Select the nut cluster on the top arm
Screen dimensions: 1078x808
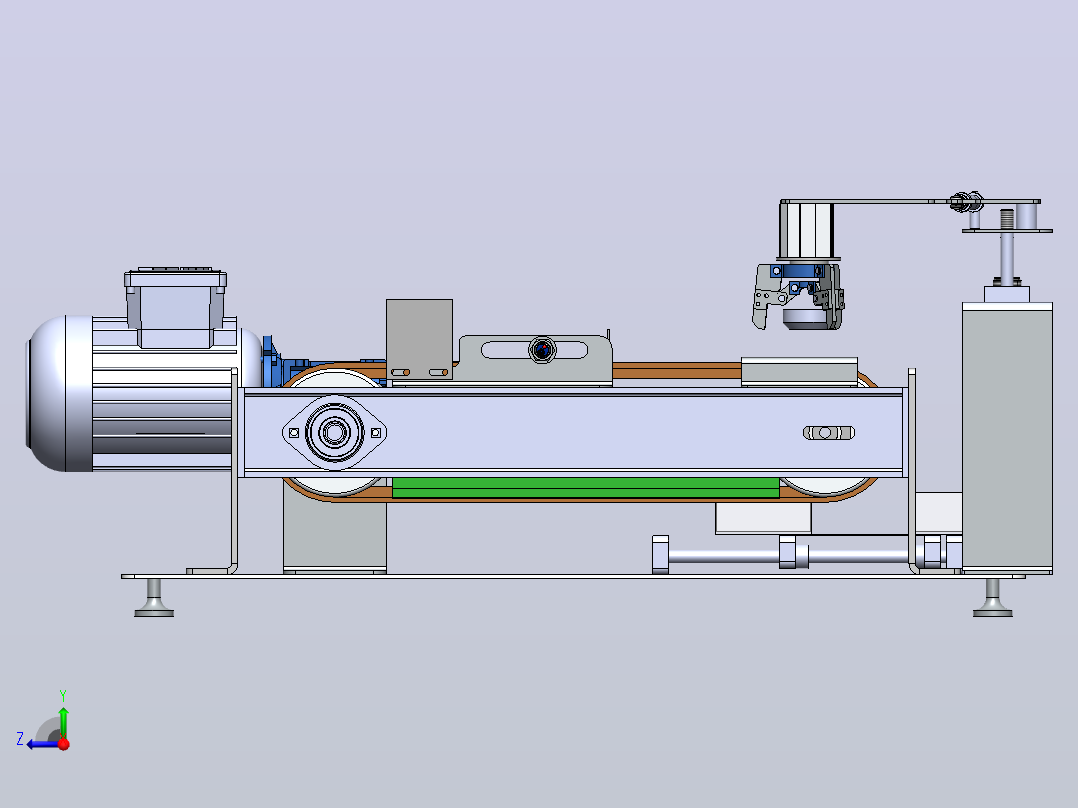[x=966, y=202]
